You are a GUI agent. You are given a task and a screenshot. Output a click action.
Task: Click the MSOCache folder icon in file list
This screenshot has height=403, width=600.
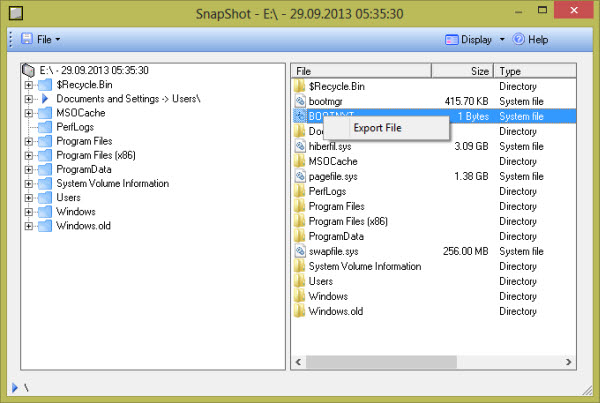(300, 161)
